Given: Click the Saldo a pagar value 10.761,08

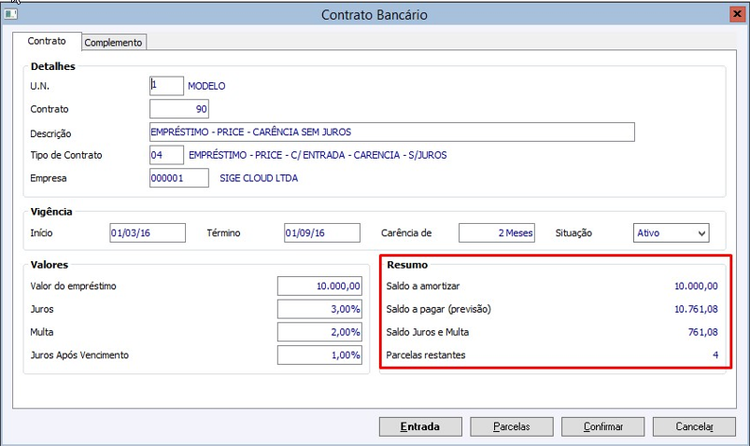Looking at the screenshot, I should [x=696, y=309].
